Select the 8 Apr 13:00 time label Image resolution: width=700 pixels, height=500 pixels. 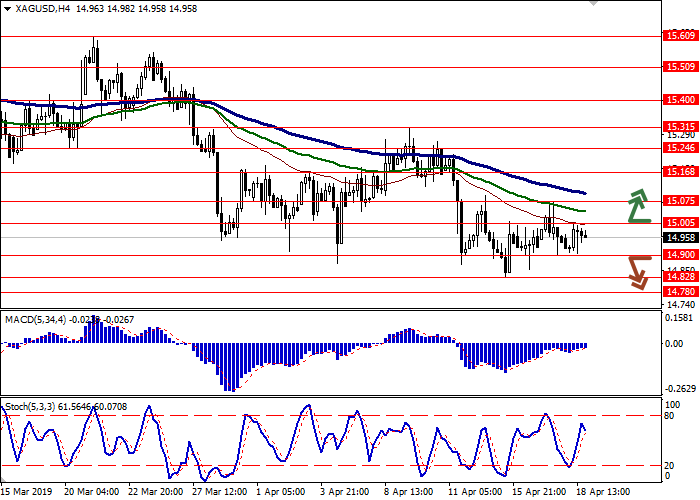click(407, 492)
